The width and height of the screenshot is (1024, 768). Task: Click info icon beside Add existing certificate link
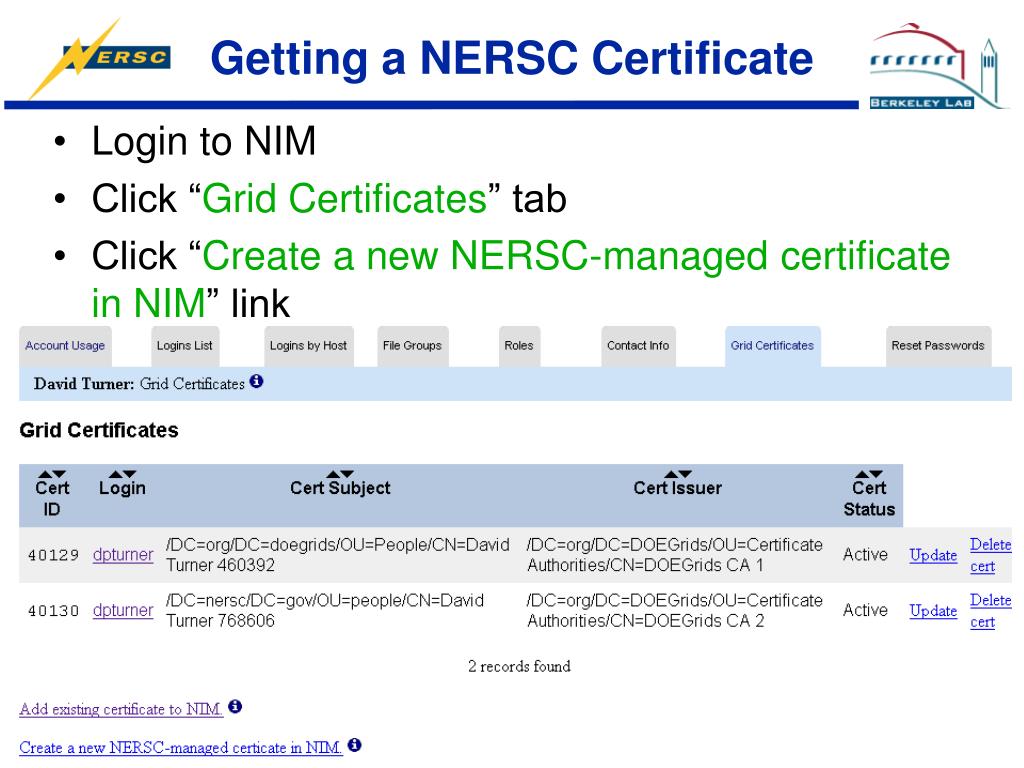(x=235, y=707)
